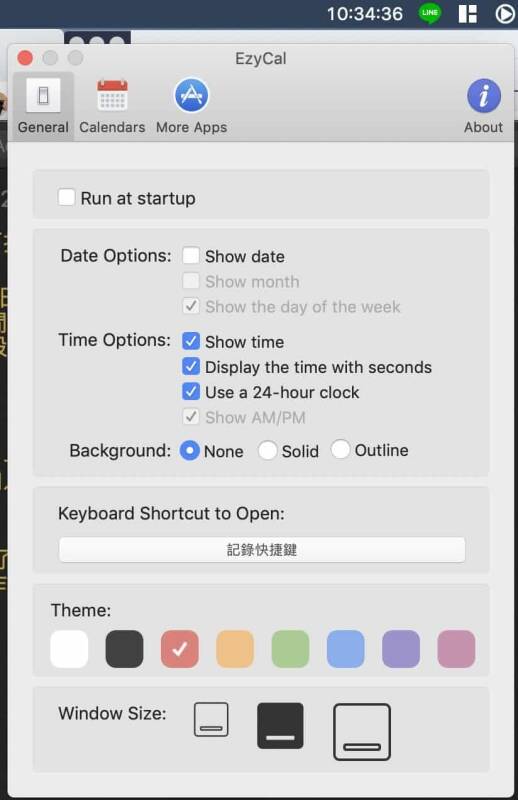Screen dimensions: 518x800
Task: Click the record shortcut button
Action: (x=262, y=549)
